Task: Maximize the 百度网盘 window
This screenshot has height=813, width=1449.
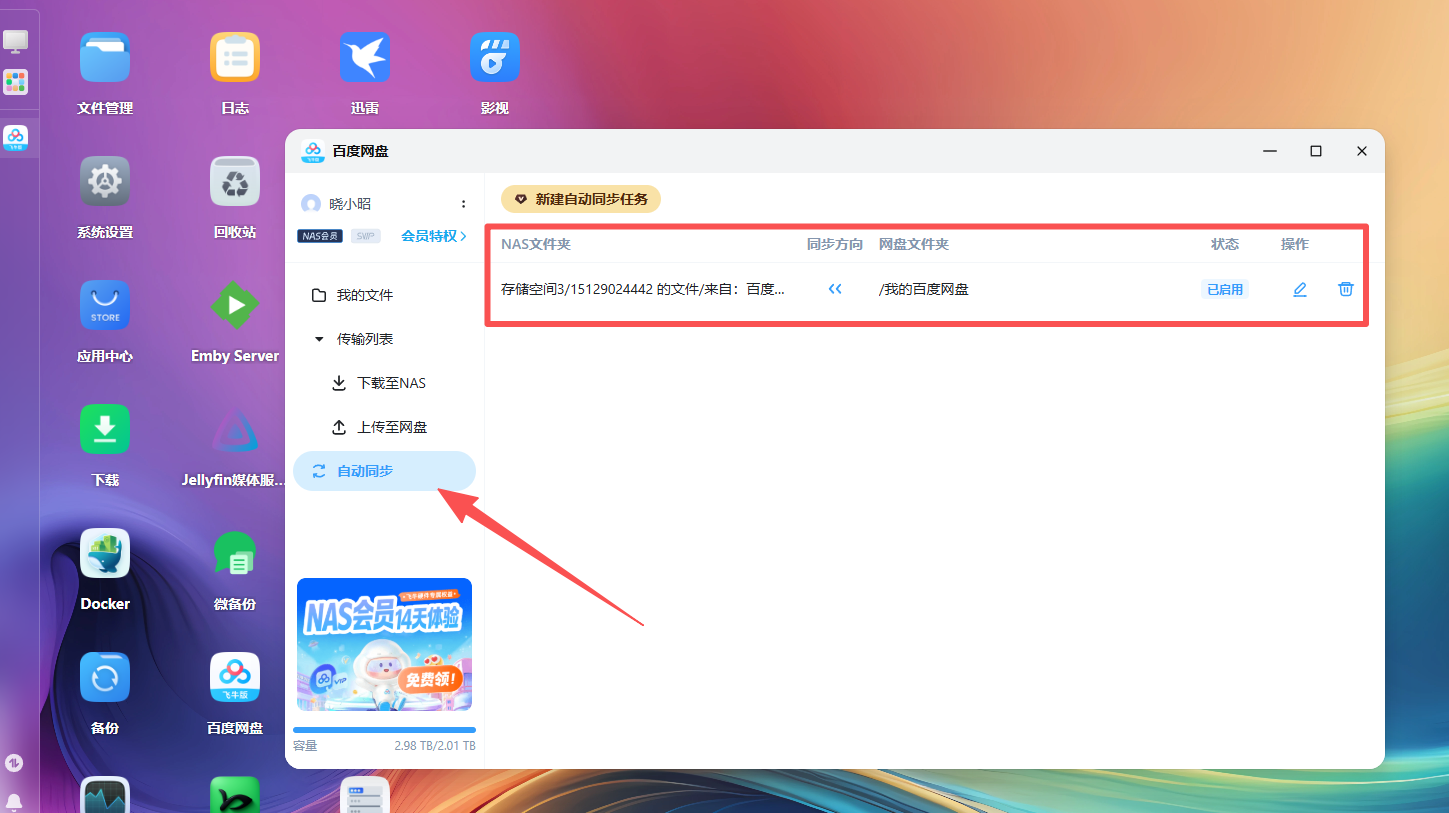Action: coord(1316,151)
